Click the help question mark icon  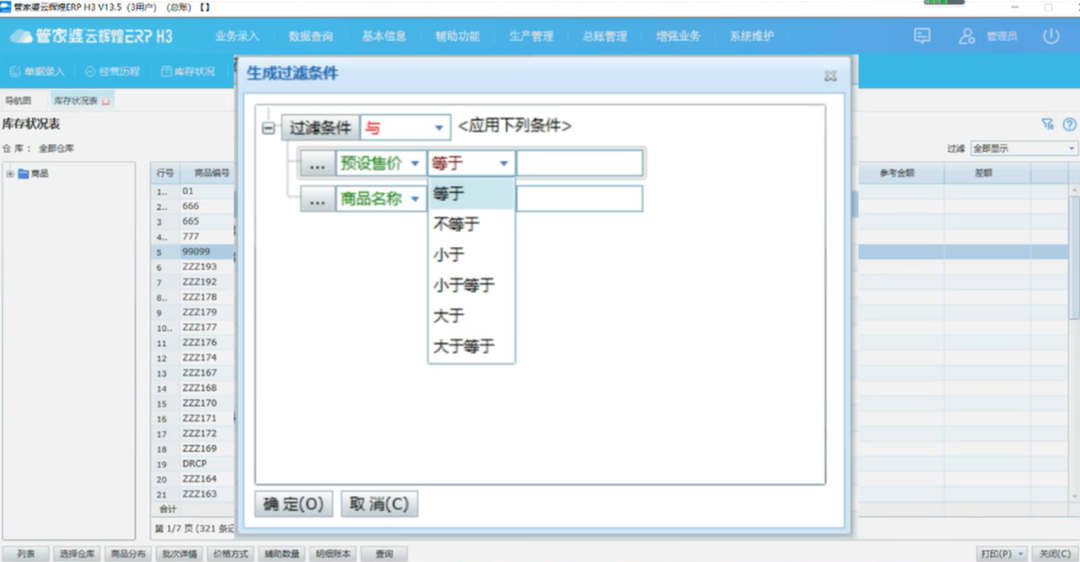(1069, 124)
